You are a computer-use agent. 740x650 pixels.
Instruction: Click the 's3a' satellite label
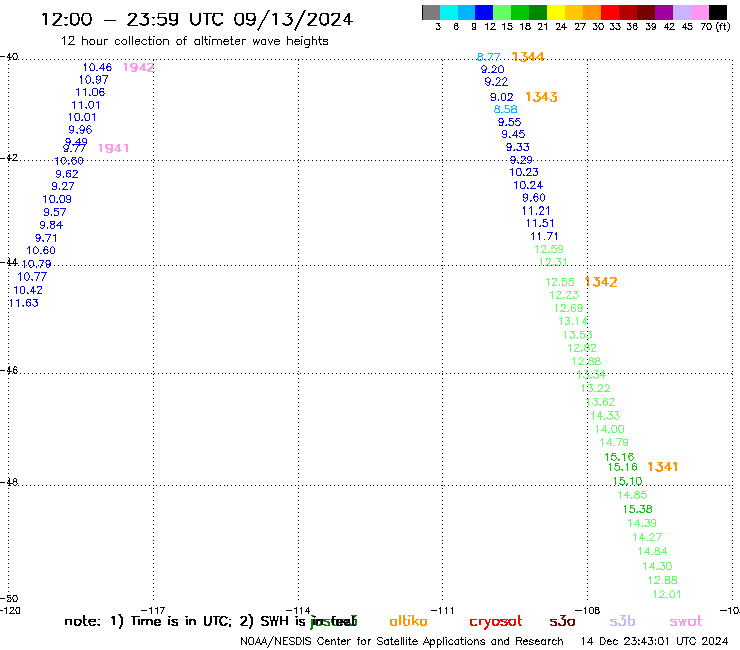pyautogui.click(x=562, y=622)
